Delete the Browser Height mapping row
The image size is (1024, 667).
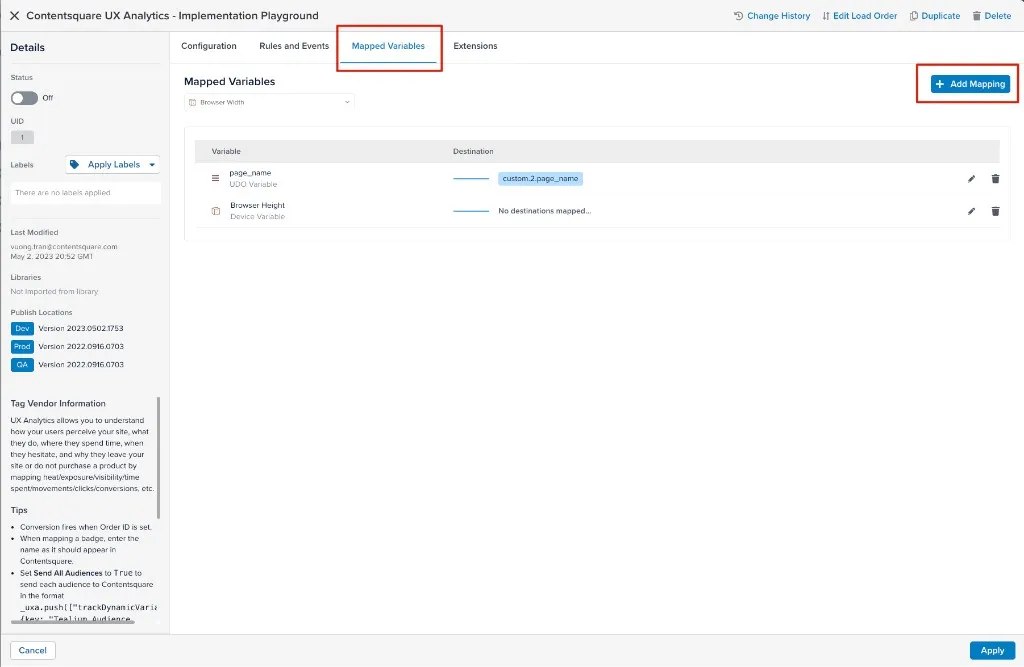coord(995,211)
